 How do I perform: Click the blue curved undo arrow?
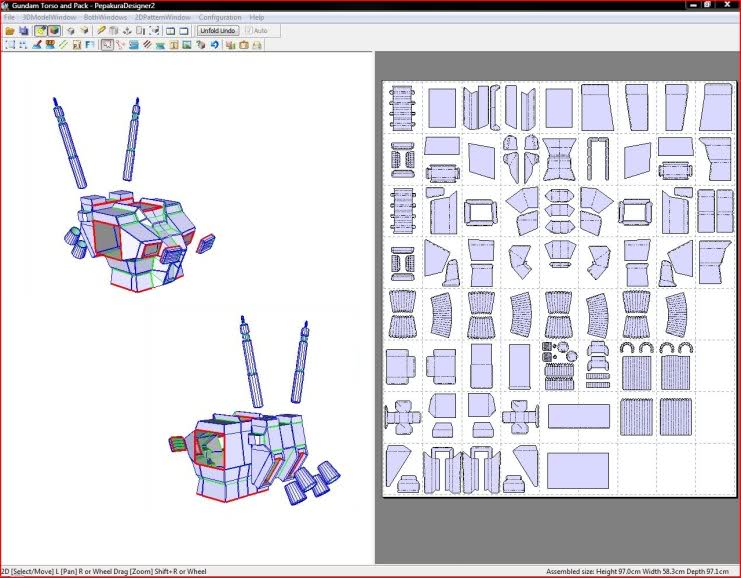214,45
